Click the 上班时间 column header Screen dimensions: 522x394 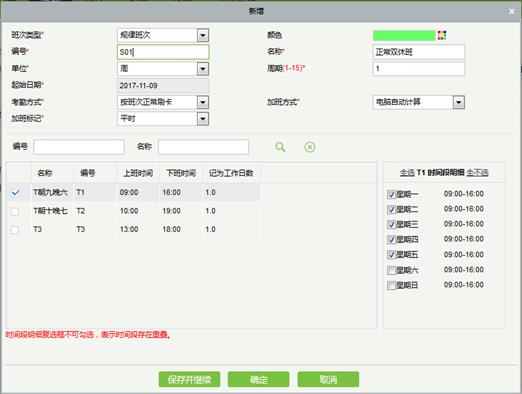pyautogui.click(x=138, y=173)
